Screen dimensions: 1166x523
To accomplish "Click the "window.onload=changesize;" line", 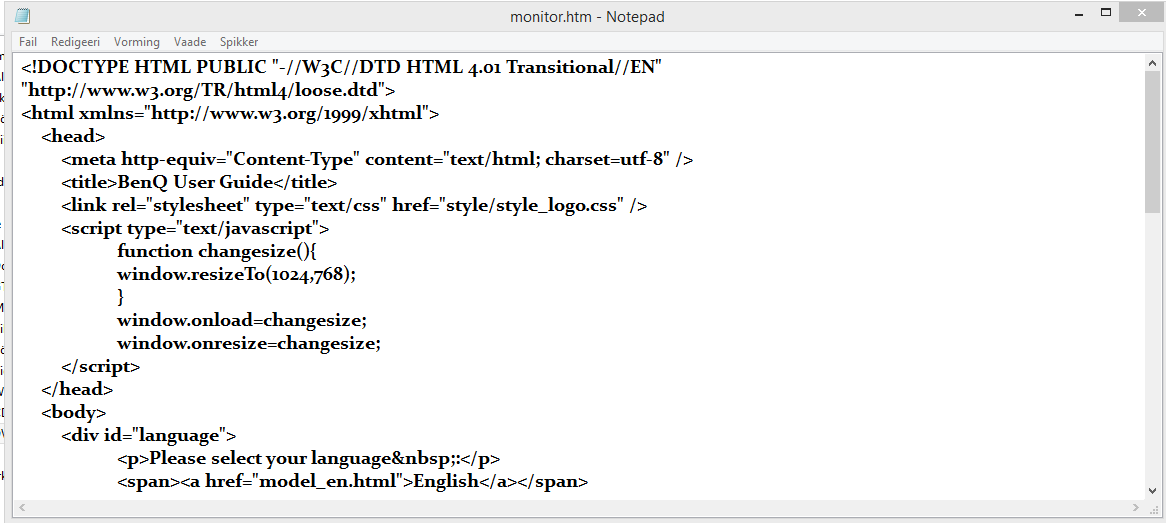I will [x=242, y=320].
